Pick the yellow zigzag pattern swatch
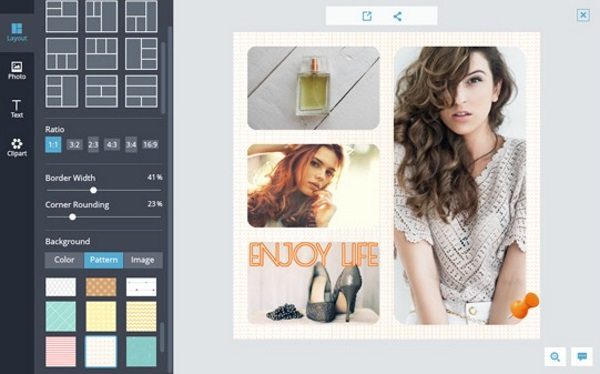The height and width of the screenshot is (374, 600). pyautogui.click(x=141, y=316)
